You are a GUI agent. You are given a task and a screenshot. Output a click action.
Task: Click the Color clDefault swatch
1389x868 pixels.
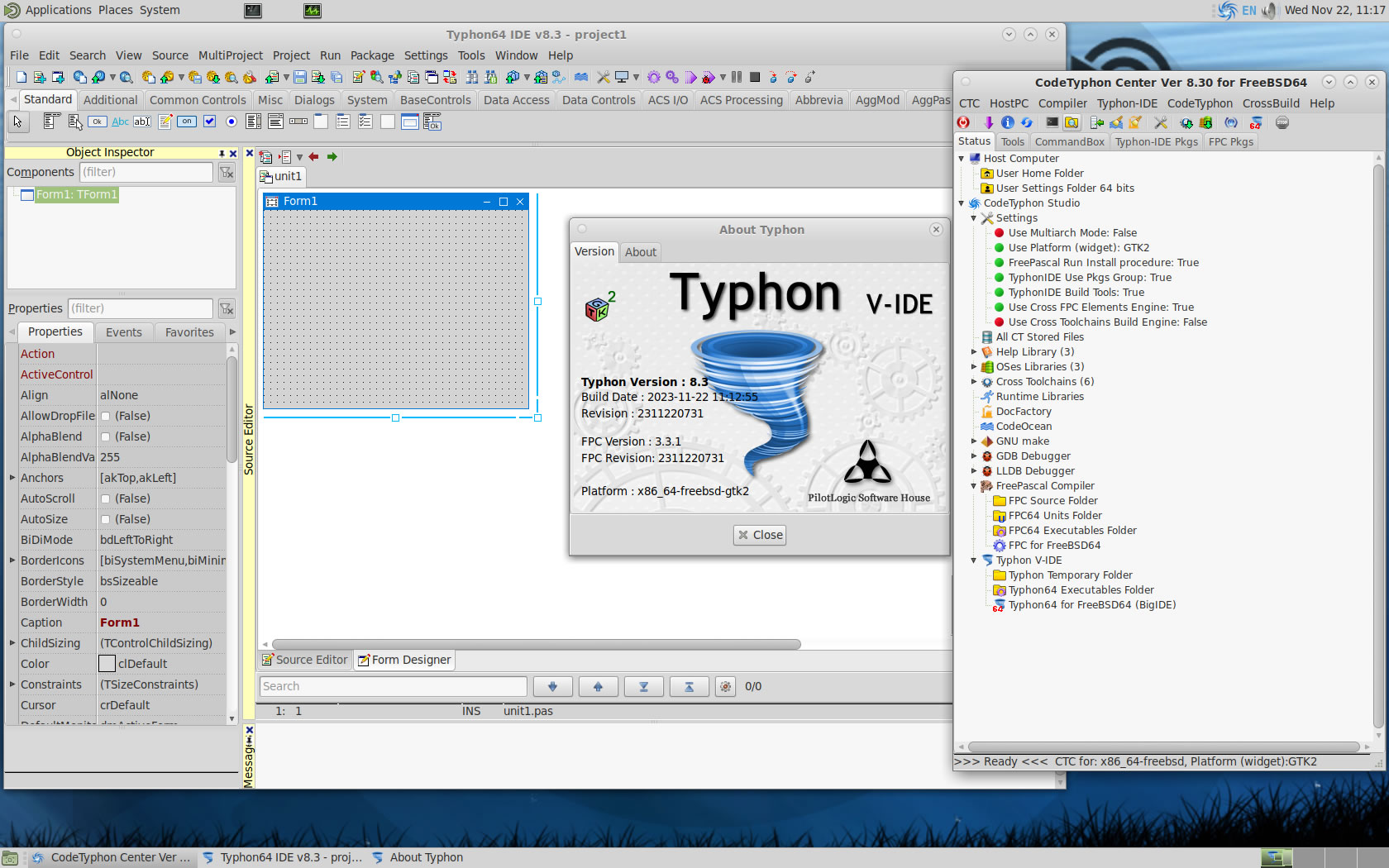(107, 664)
